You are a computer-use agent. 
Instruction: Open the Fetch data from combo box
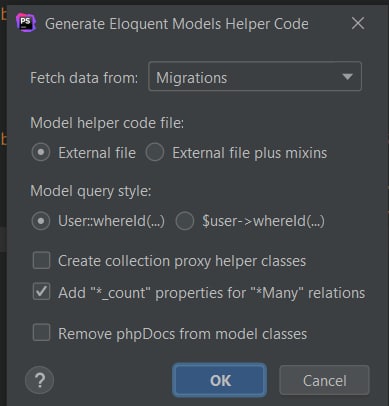255,76
